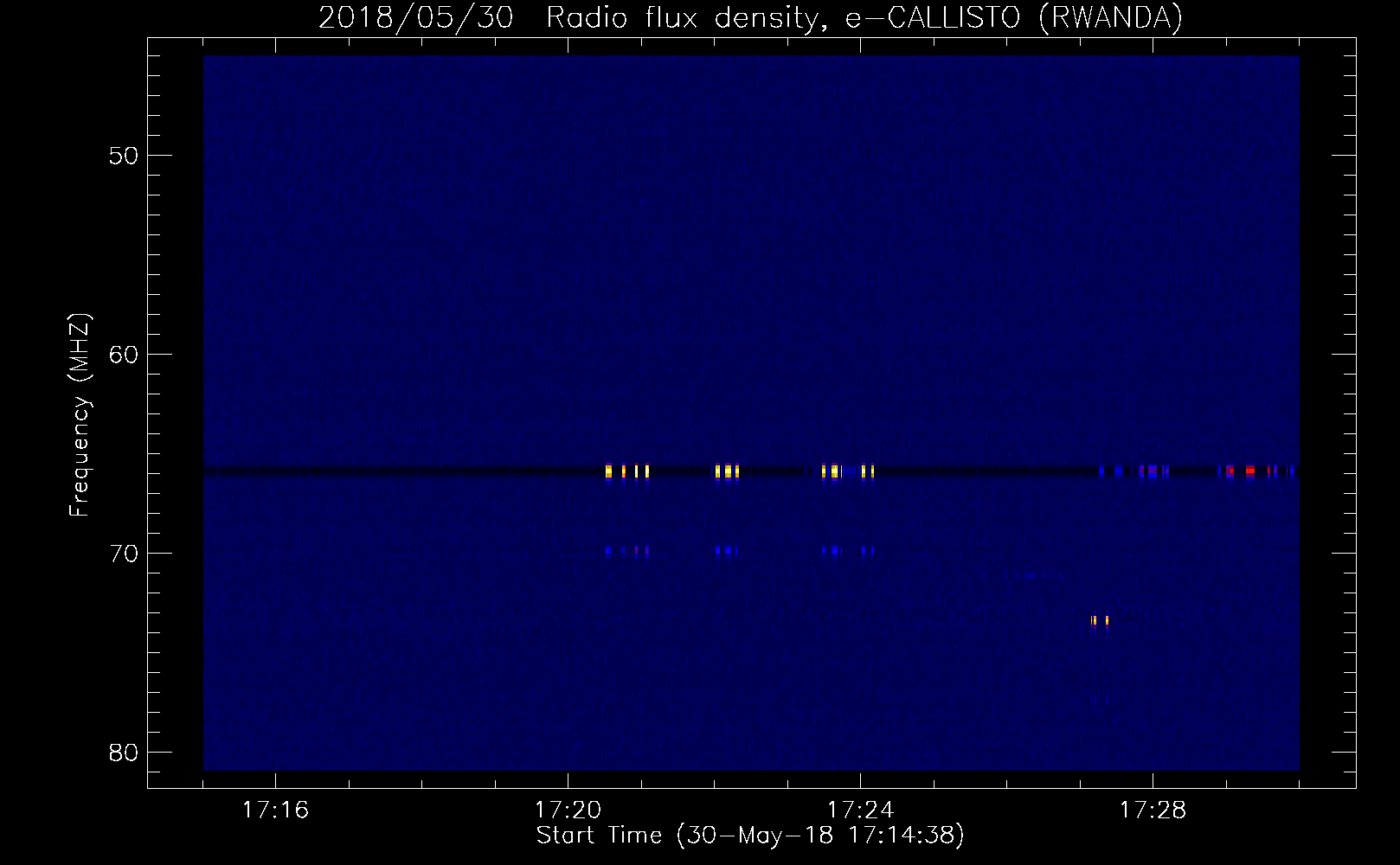This screenshot has width=1400, height=865.
Task: Click the 17:20 time axis label
Action: pyautogui.click(x=568, y=811)
